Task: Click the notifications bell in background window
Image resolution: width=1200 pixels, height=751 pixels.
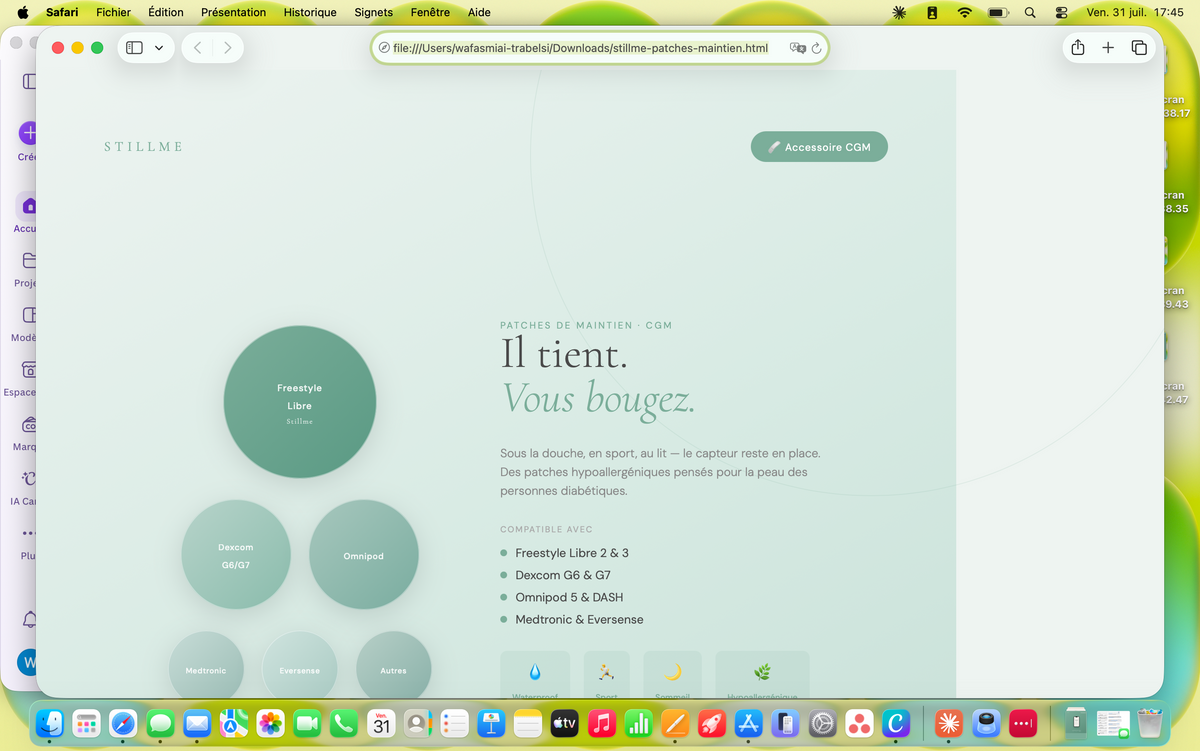Action: click(29, 621)
